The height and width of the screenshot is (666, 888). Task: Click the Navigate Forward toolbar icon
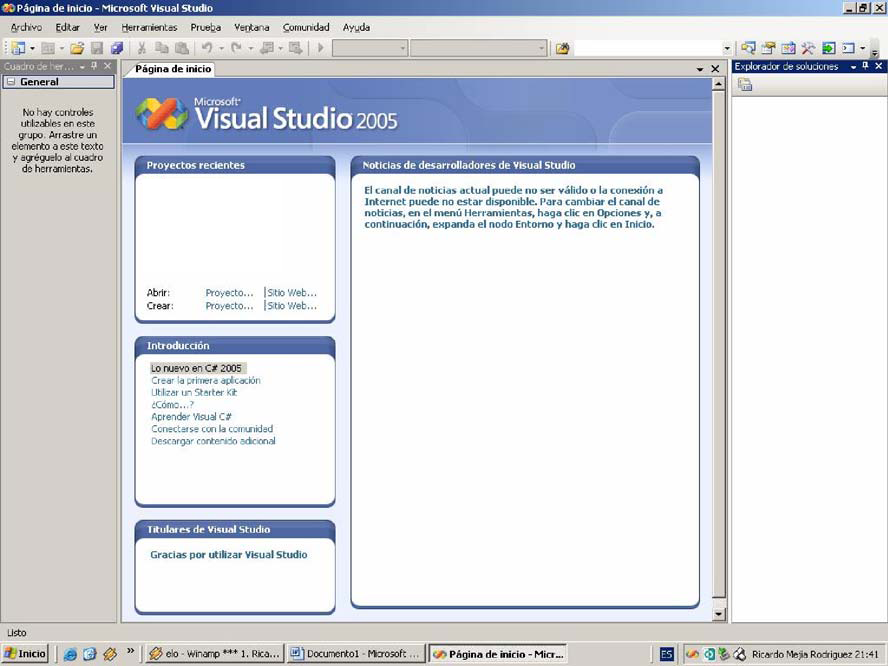(x=295, y=49)
